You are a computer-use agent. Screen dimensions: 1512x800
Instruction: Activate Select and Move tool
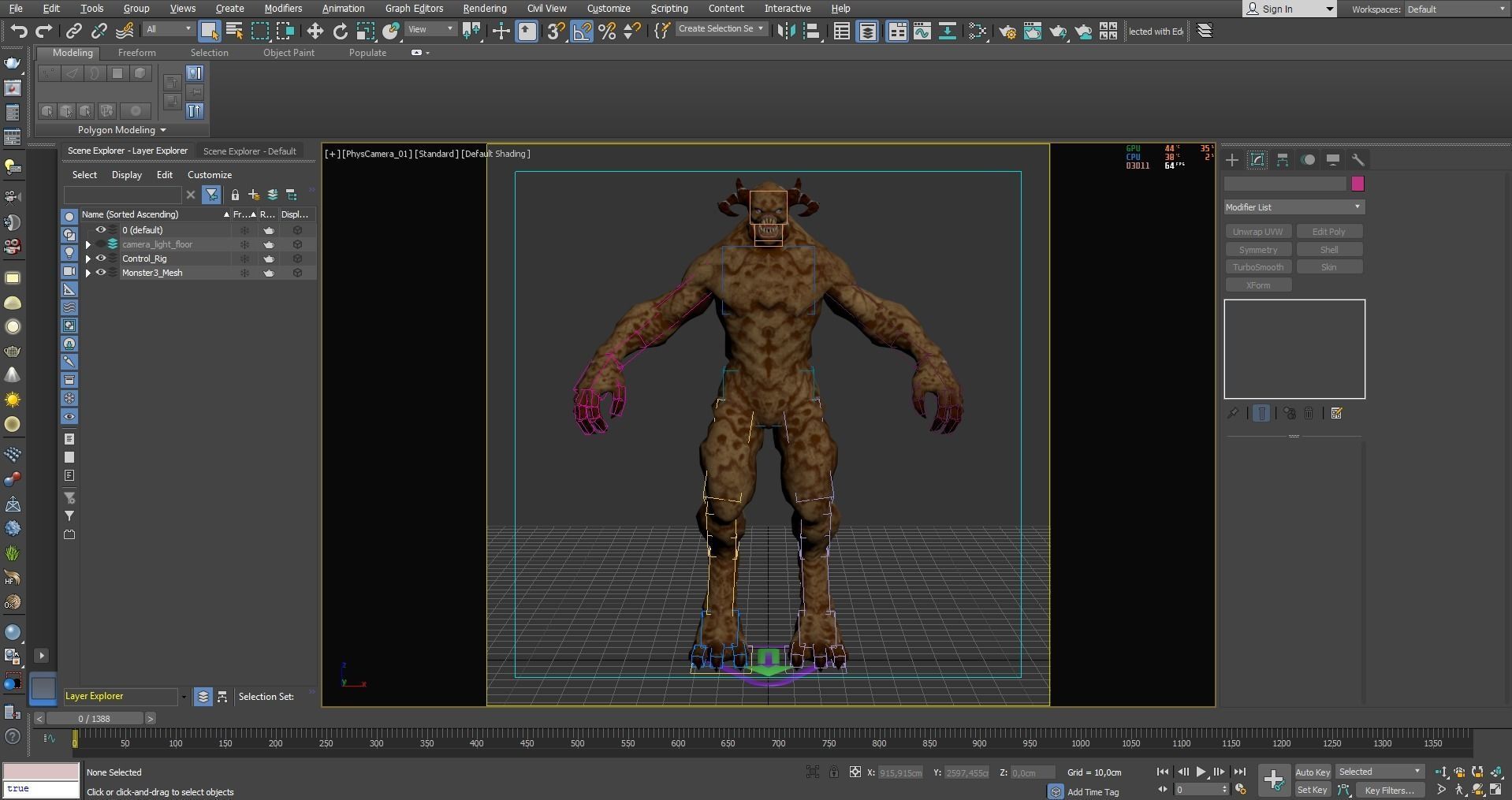[315, 31]
